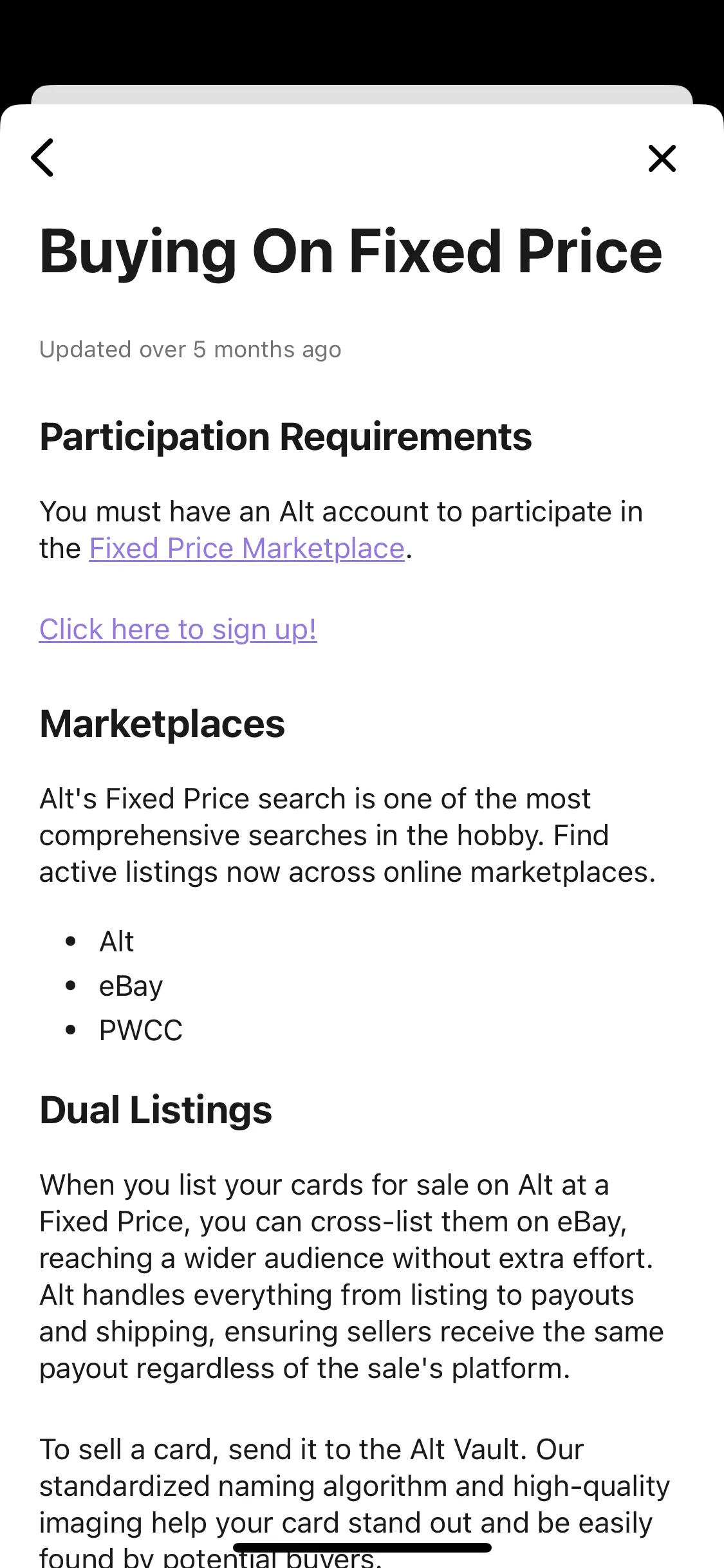Tap the Buying On Fixed Price title

(351, 252)
